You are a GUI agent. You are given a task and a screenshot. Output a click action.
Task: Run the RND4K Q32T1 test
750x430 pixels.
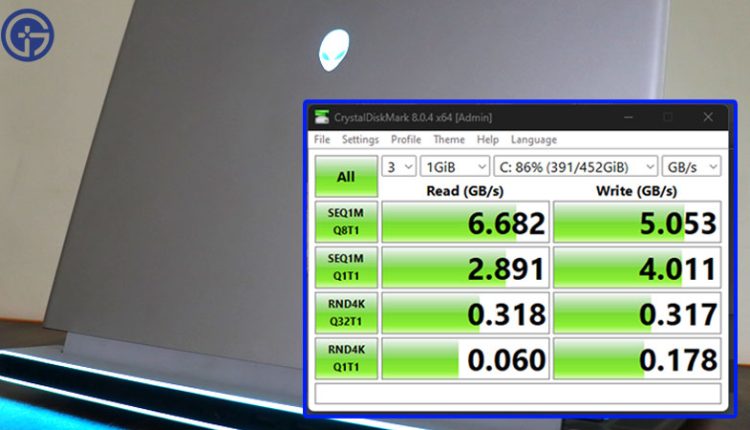(346, 313)
